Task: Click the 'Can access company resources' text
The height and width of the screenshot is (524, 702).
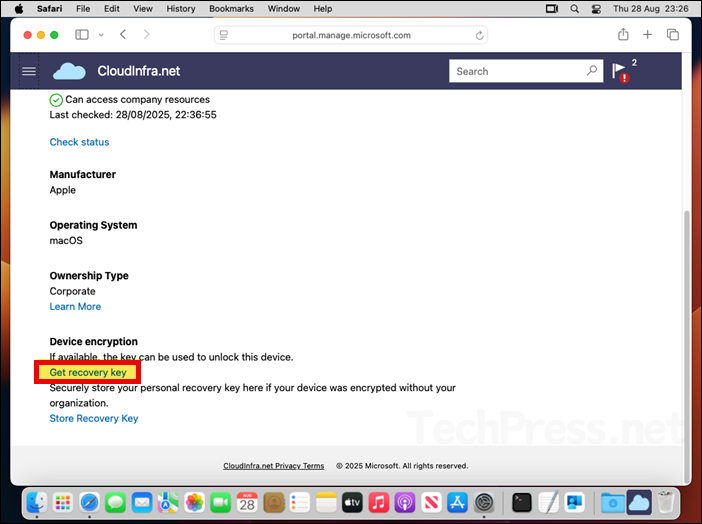Action: click(137, 99)
